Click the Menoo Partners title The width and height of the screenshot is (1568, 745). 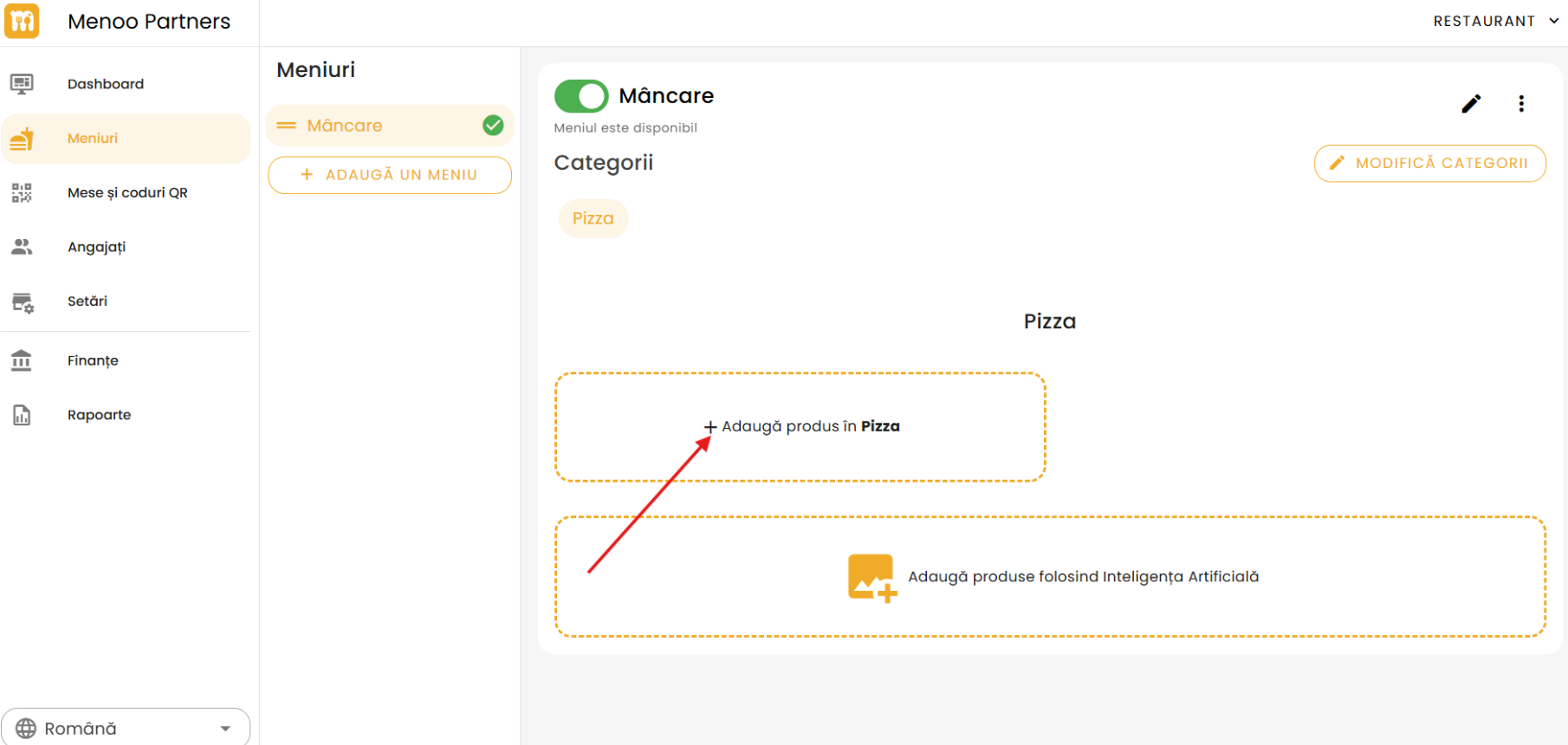click(x=149, y=22)
